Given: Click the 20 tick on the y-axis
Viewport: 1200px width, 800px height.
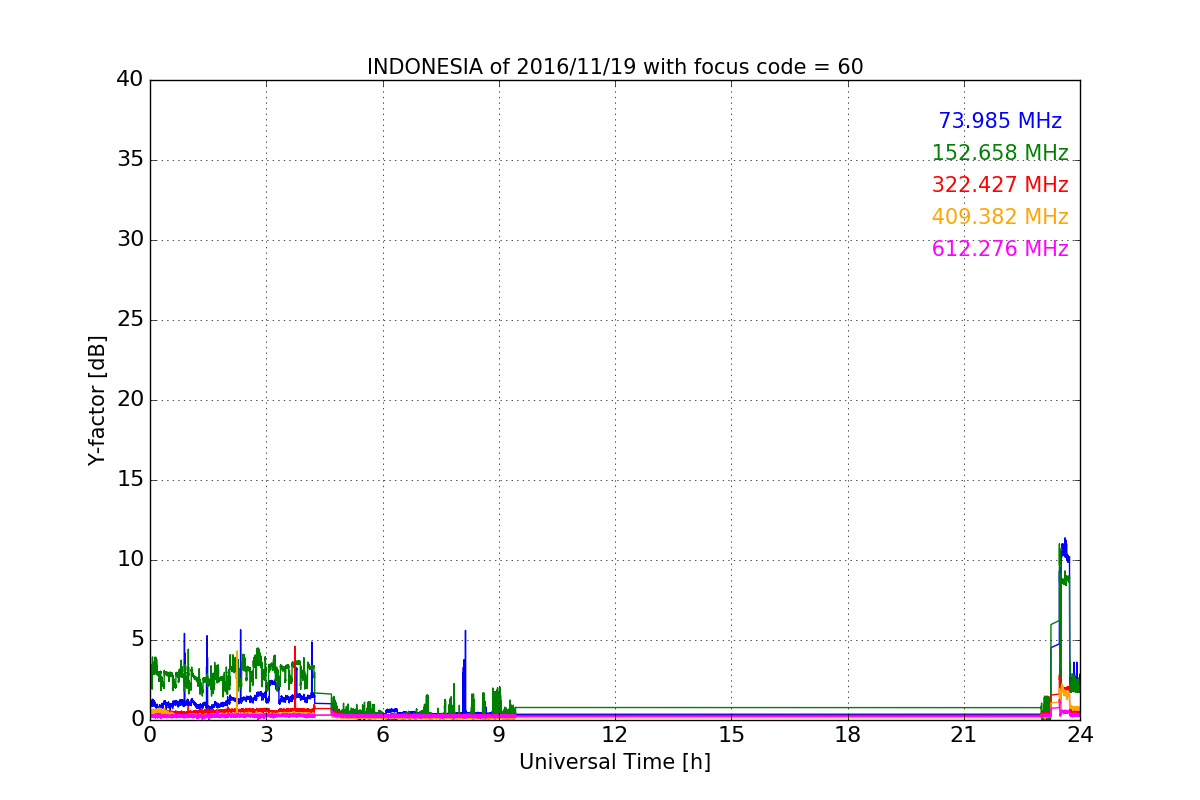Looking at the screenshot, I should tap(129, 400).
